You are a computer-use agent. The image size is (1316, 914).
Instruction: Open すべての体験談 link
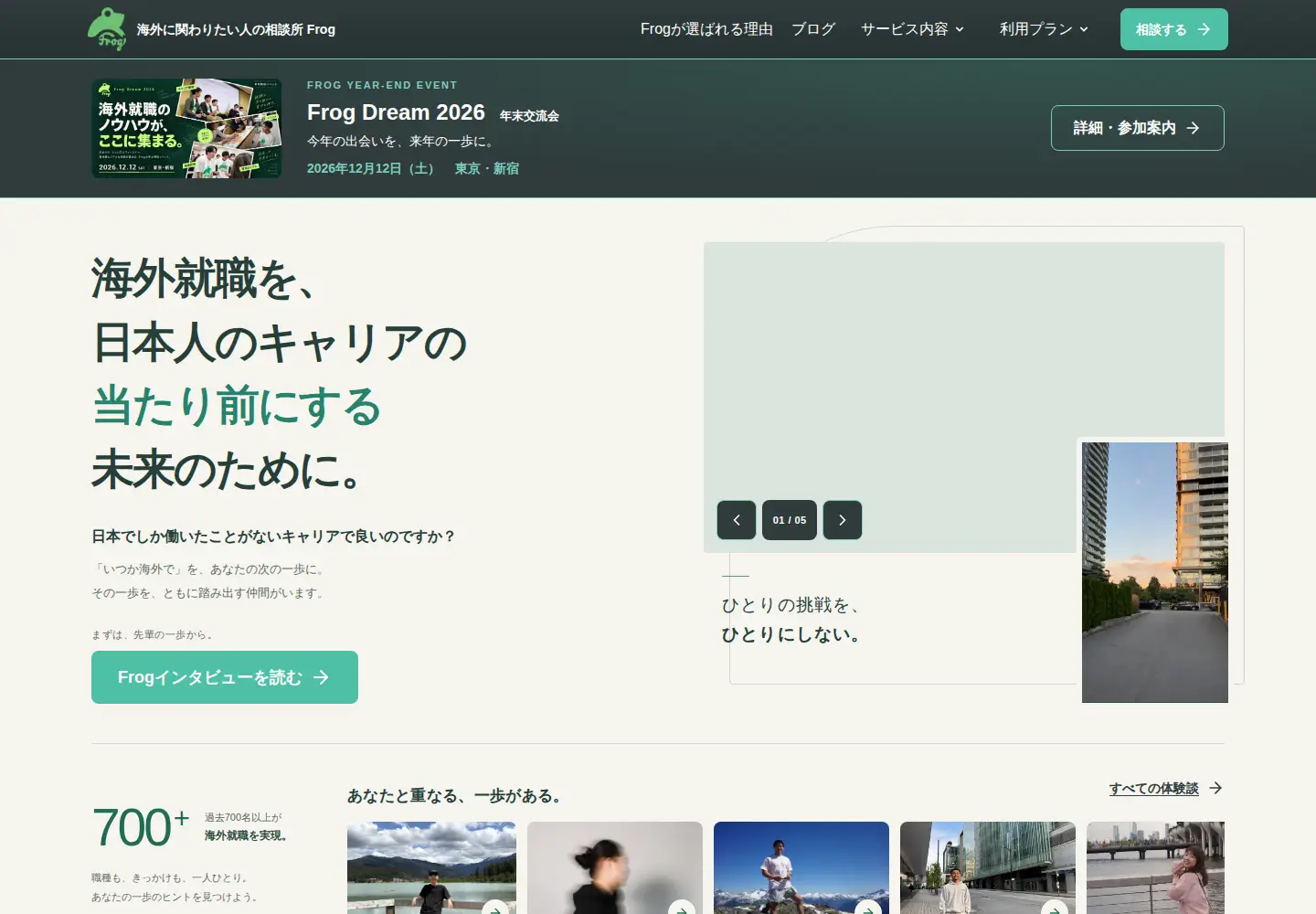tap(1165, 788)
